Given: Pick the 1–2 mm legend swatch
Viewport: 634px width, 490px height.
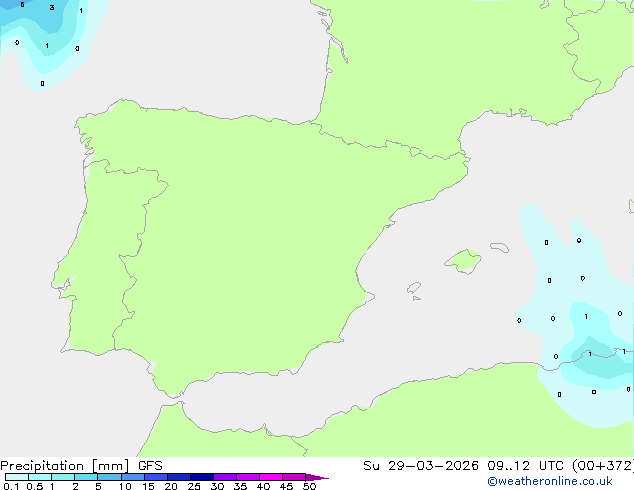Looking at the screenshot, I should point(63,477).
